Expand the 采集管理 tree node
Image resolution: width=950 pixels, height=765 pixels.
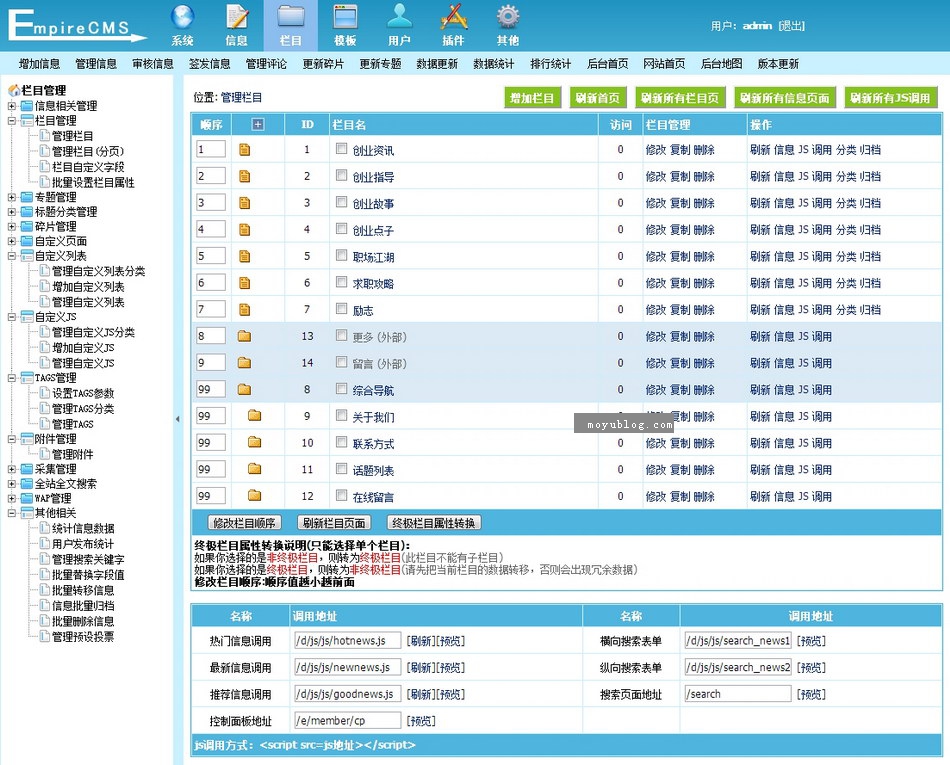(12, 469)
